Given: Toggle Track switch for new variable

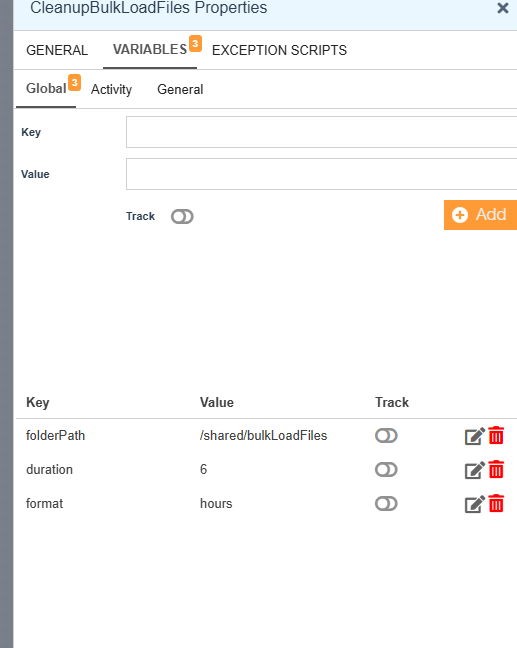Looking at the screenshot, I should pyautogui.click(x=182, y=217).
